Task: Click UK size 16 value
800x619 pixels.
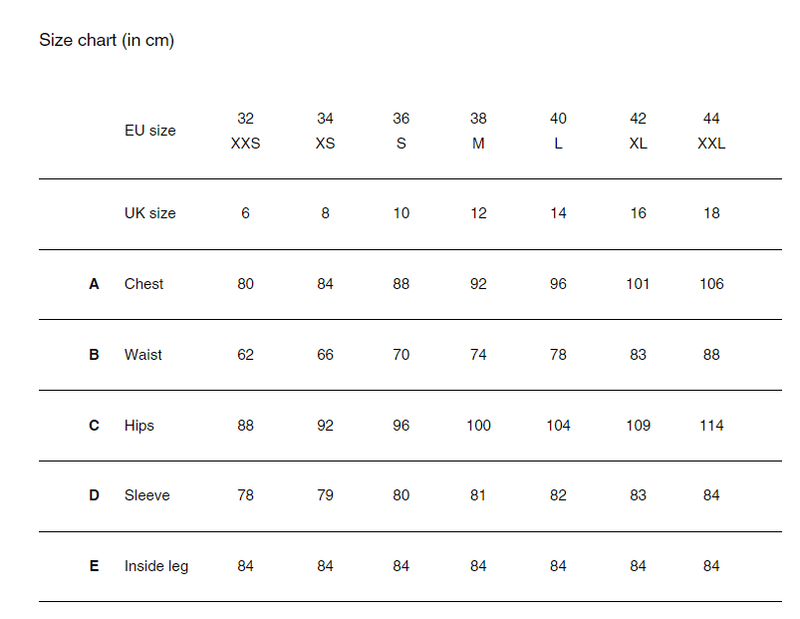Action: coord(638,213)
